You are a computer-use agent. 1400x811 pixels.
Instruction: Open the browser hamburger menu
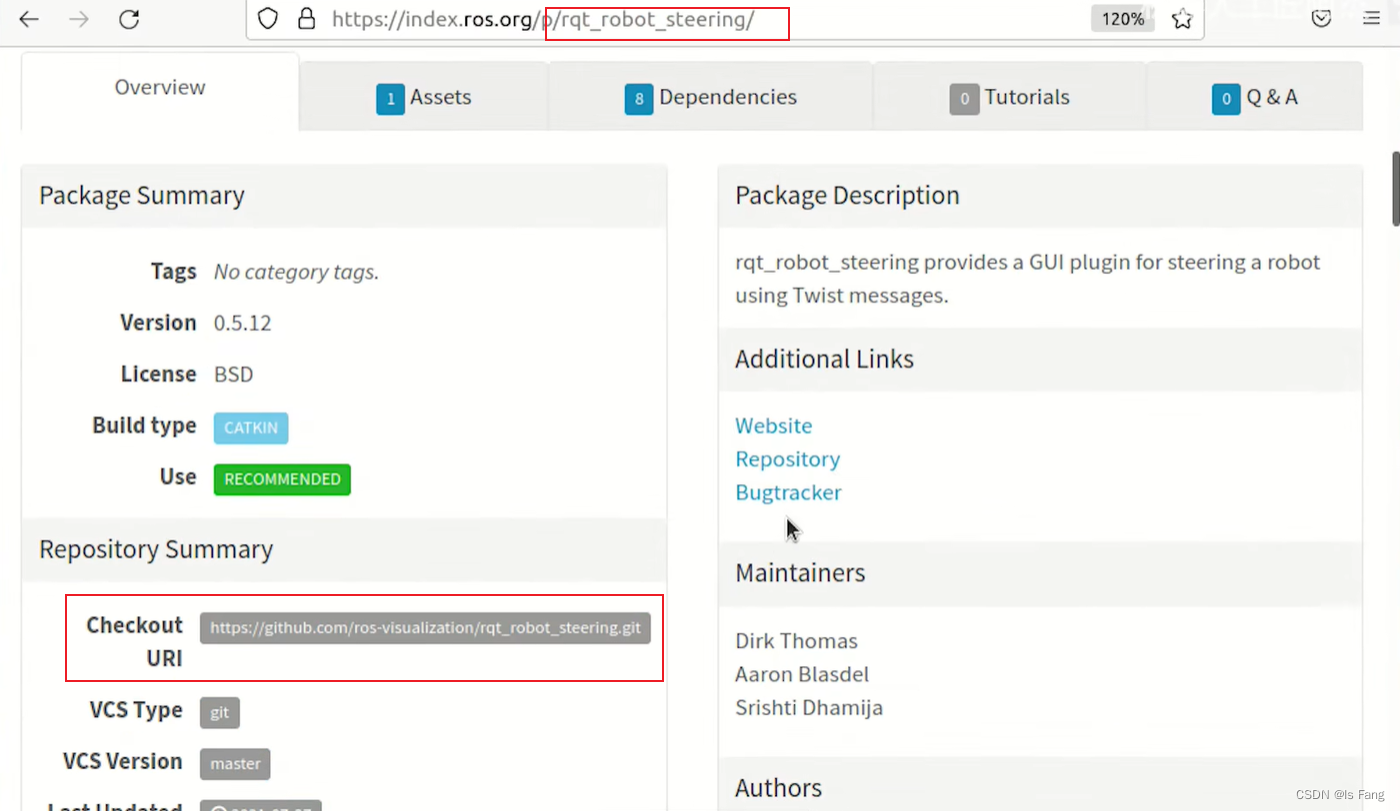pyautogui.click(x=1371, y=19)
